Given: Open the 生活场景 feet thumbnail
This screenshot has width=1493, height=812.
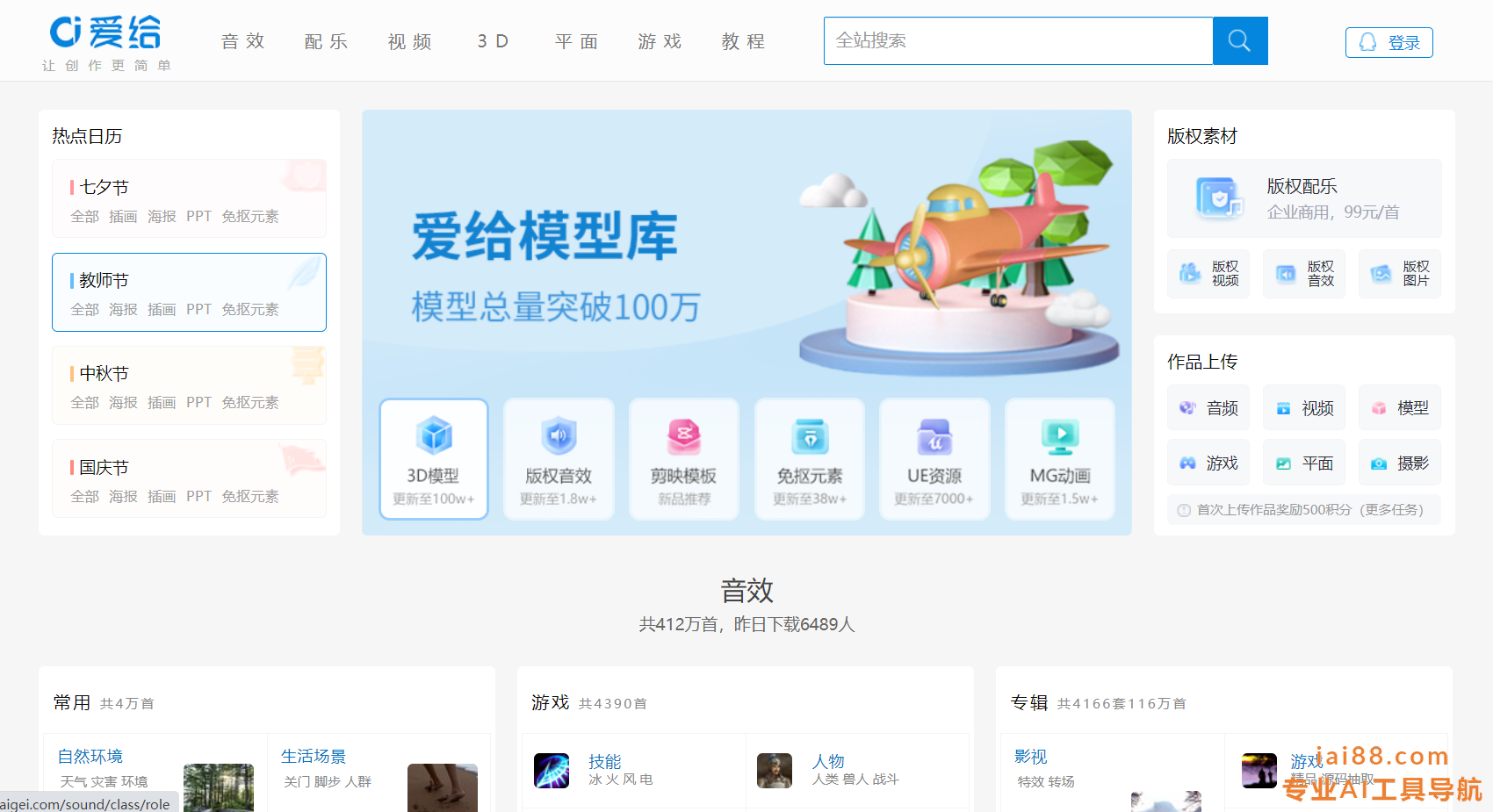Looking at the screenshot, I should [x=443, y=787].
